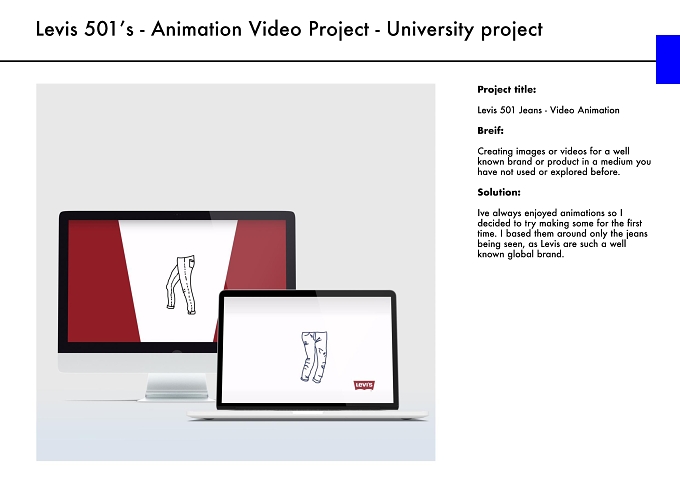The width and height of the screenshot is (680, 481).
Task: Click the "Solution:" heading
Action: pos(499,192)
